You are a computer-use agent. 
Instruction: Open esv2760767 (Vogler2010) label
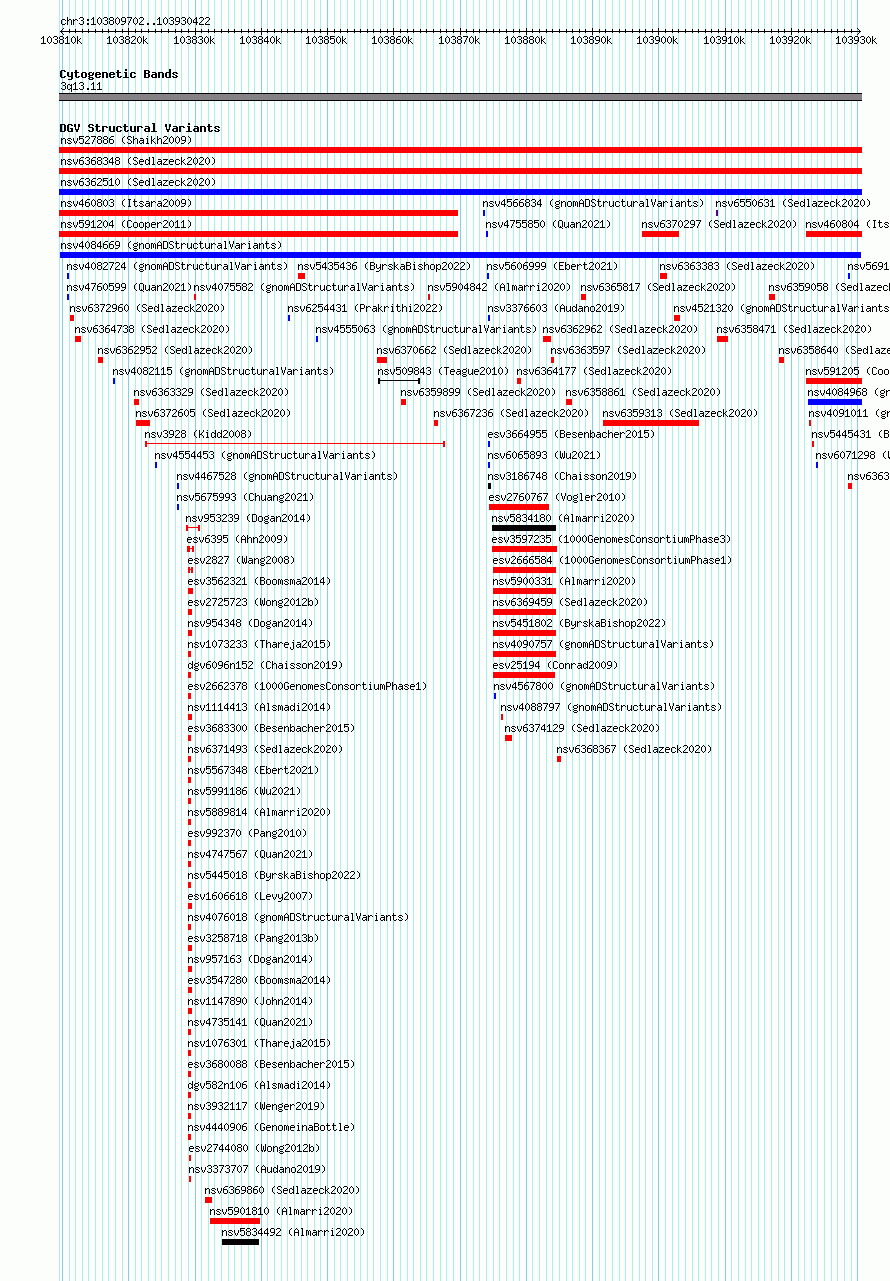[x=557, y=497]
